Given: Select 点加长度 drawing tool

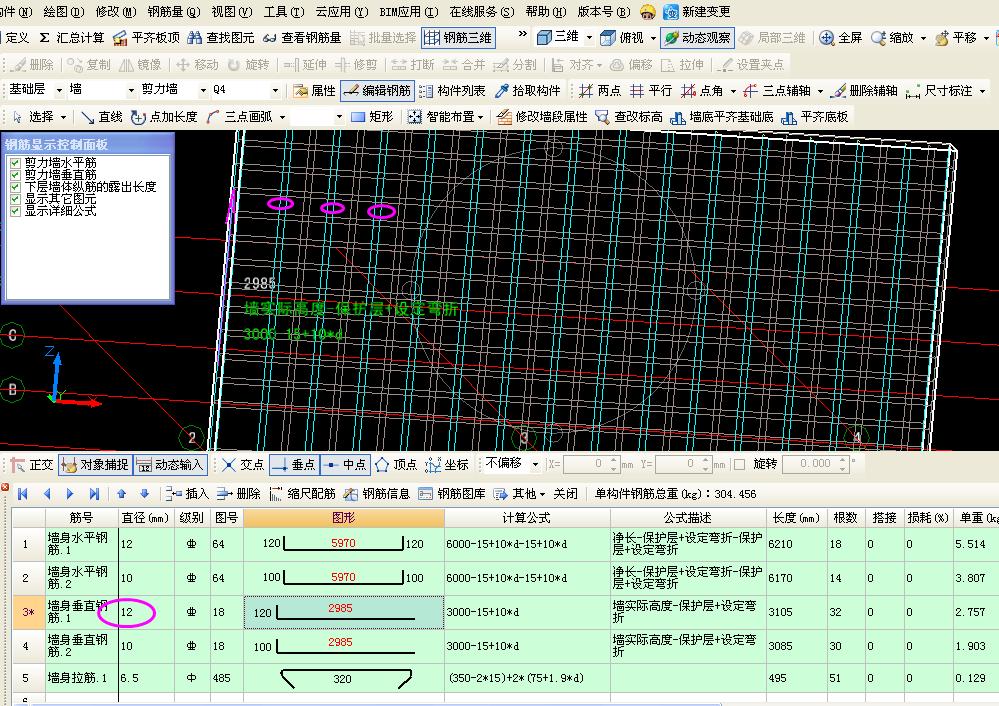Looking at the screenshot, I should click(164, 117).
